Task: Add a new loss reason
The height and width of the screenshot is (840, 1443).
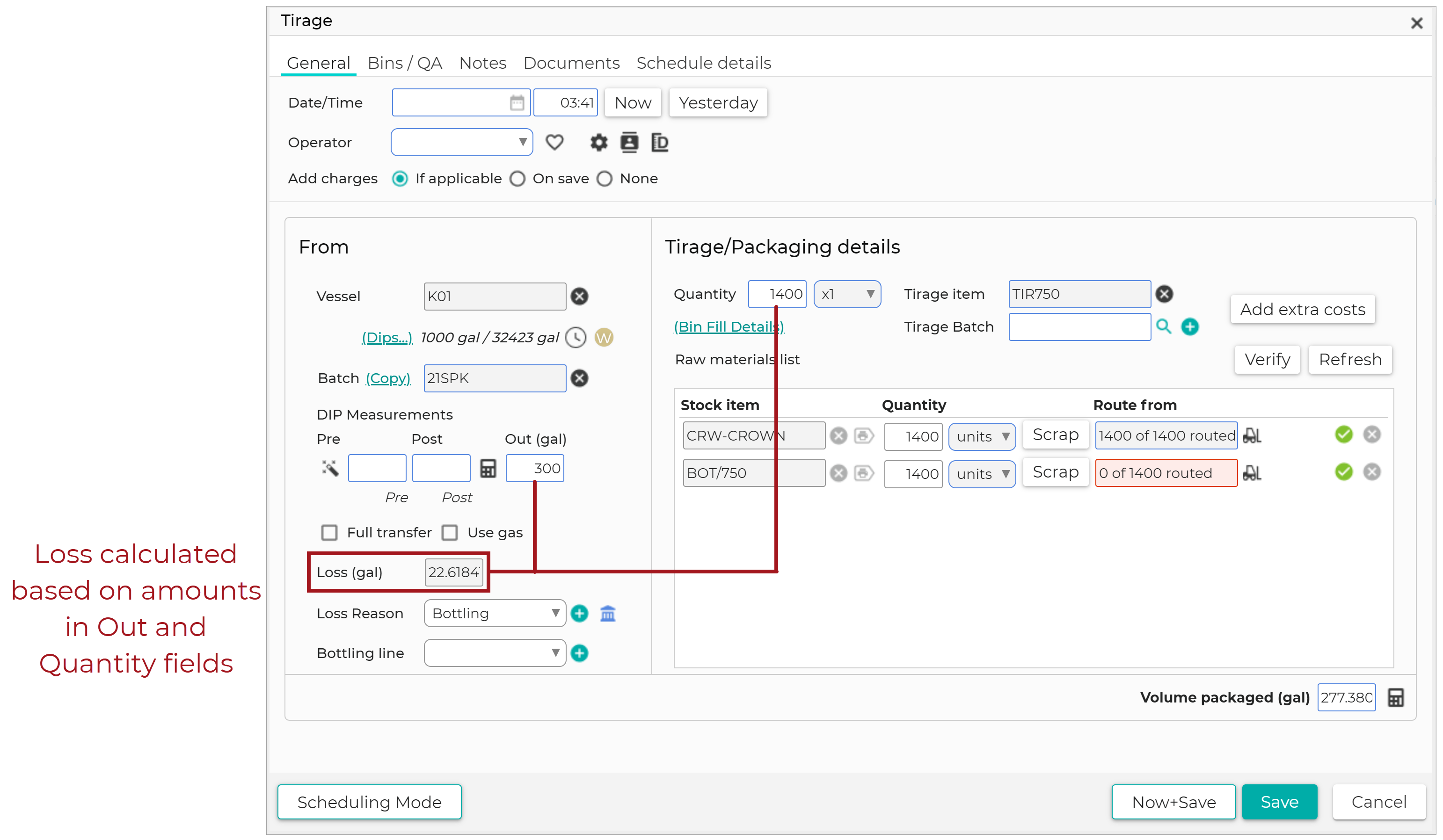Action: (x=579, y=614)
